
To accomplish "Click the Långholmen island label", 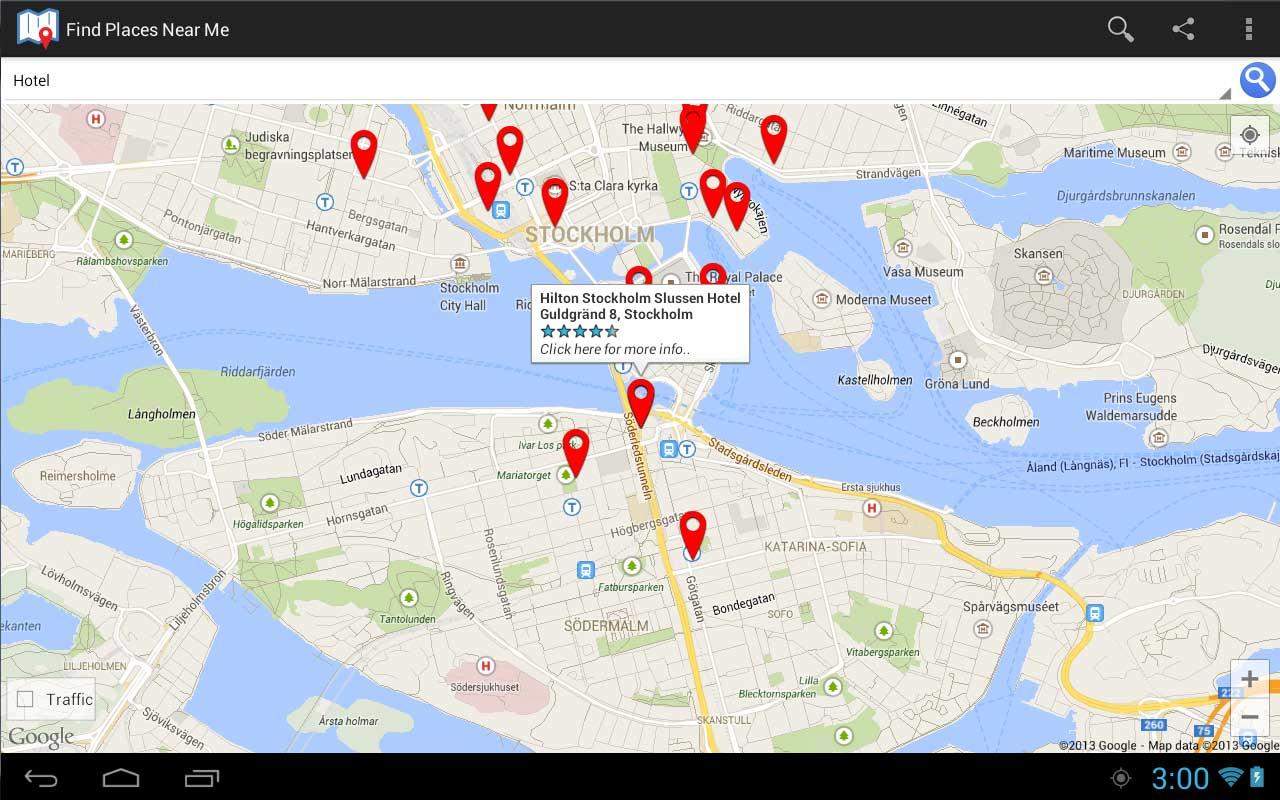I will click(x=162, y=414).
